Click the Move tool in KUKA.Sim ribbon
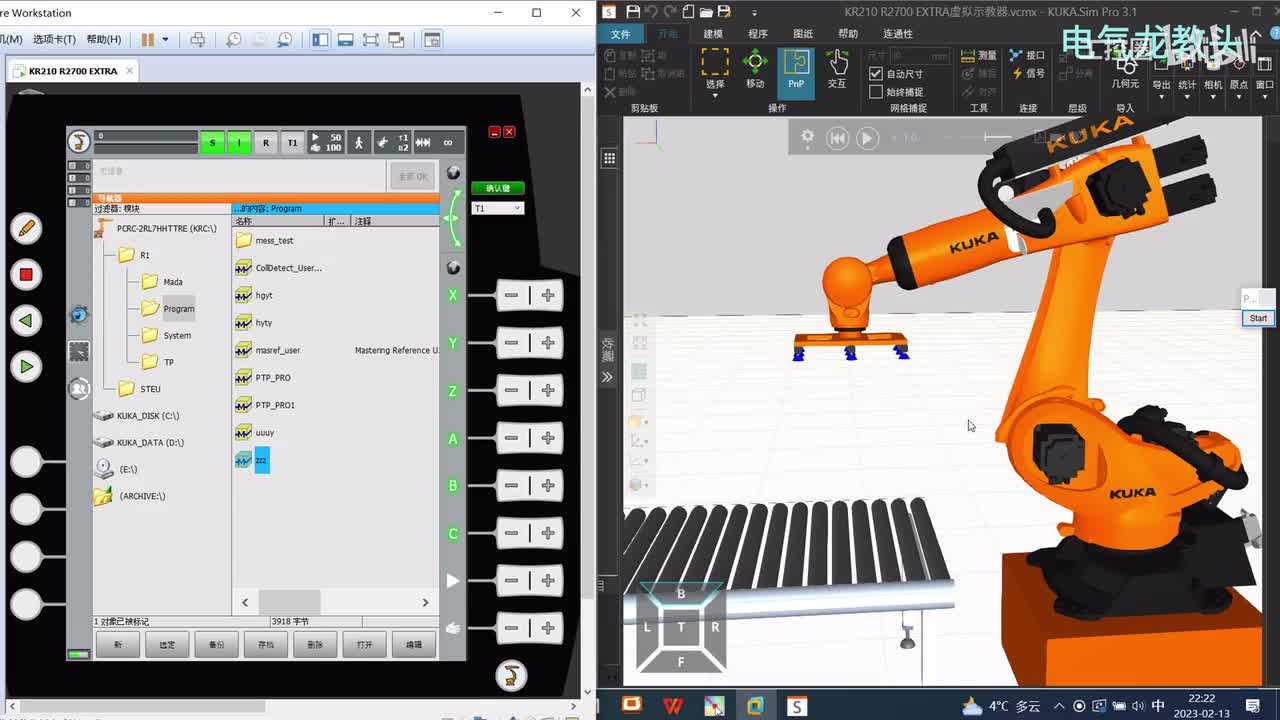The height and width of the screenshot is (720, 1280). 755,69
